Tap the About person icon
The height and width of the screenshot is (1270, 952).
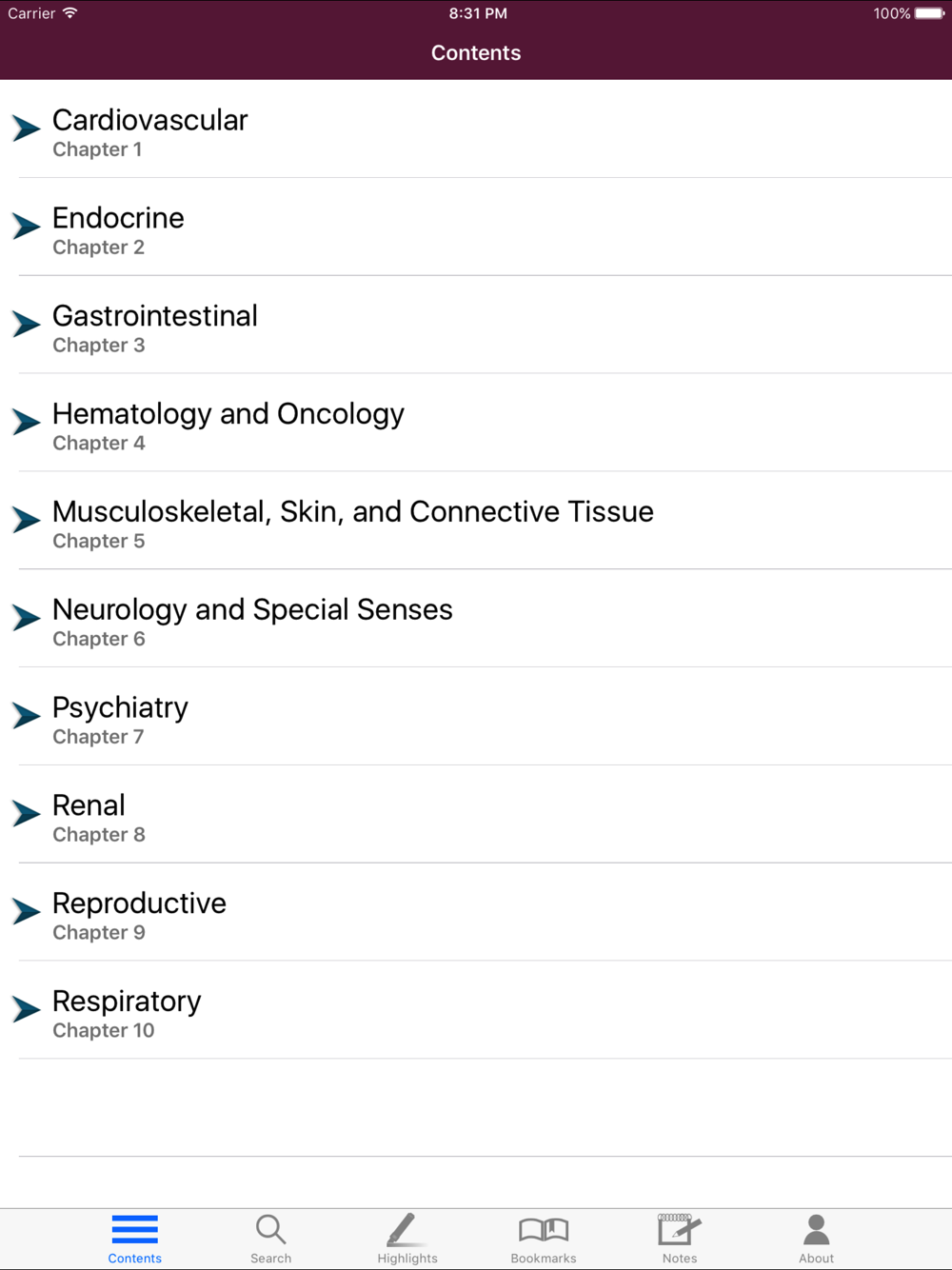tap(816, 1229)
